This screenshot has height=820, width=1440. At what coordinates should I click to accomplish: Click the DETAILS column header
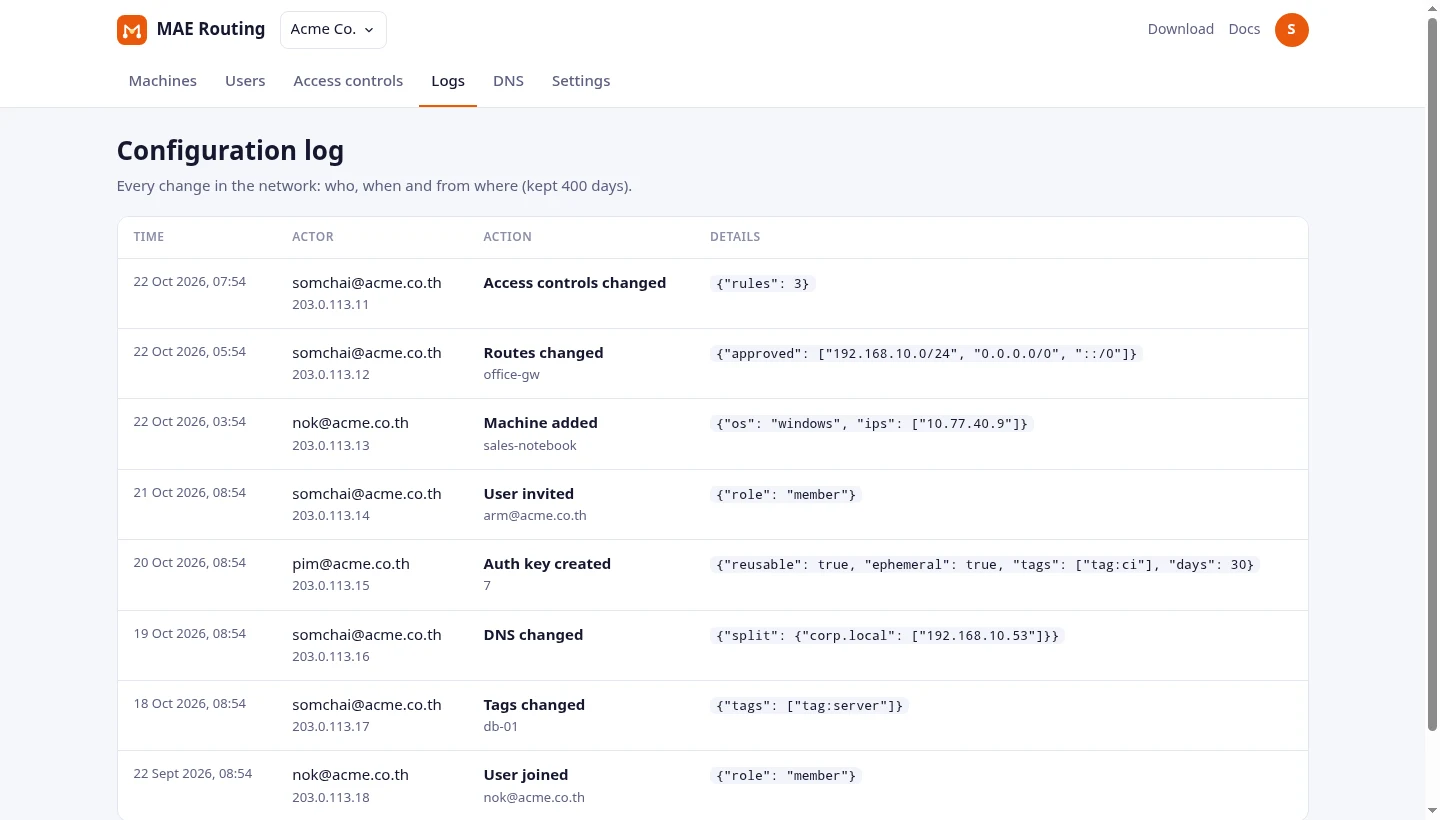point(735,237)
